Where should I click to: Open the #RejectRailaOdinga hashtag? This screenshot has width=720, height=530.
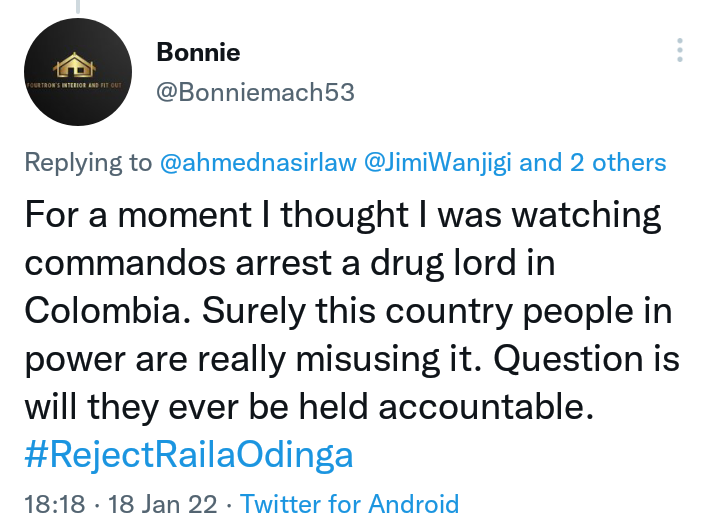[189, 455]
